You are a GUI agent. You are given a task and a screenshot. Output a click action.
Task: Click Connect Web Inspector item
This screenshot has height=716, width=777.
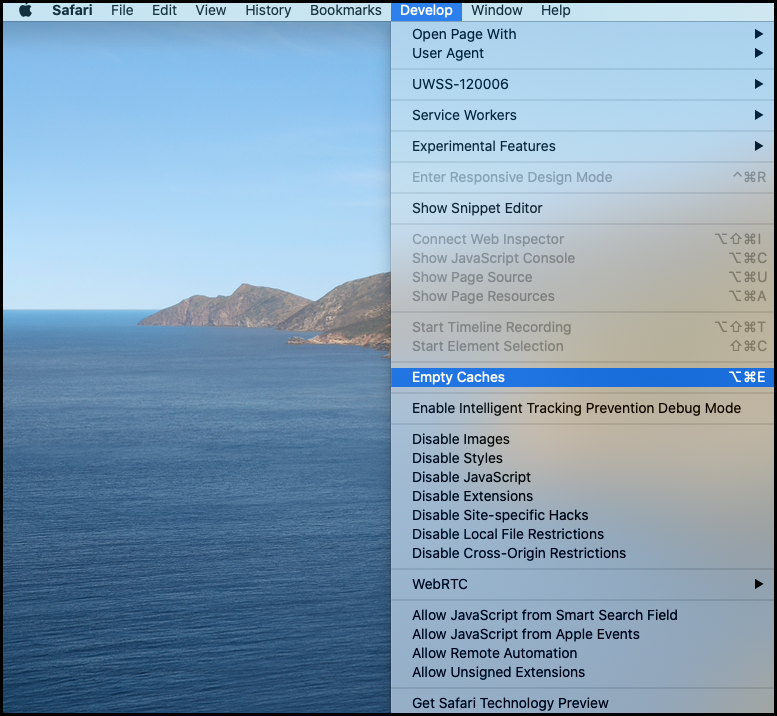(584, 239)
